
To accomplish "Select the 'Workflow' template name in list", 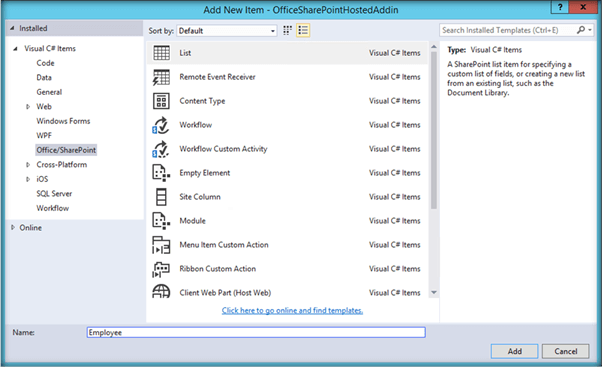I will (x=195, y=125).
